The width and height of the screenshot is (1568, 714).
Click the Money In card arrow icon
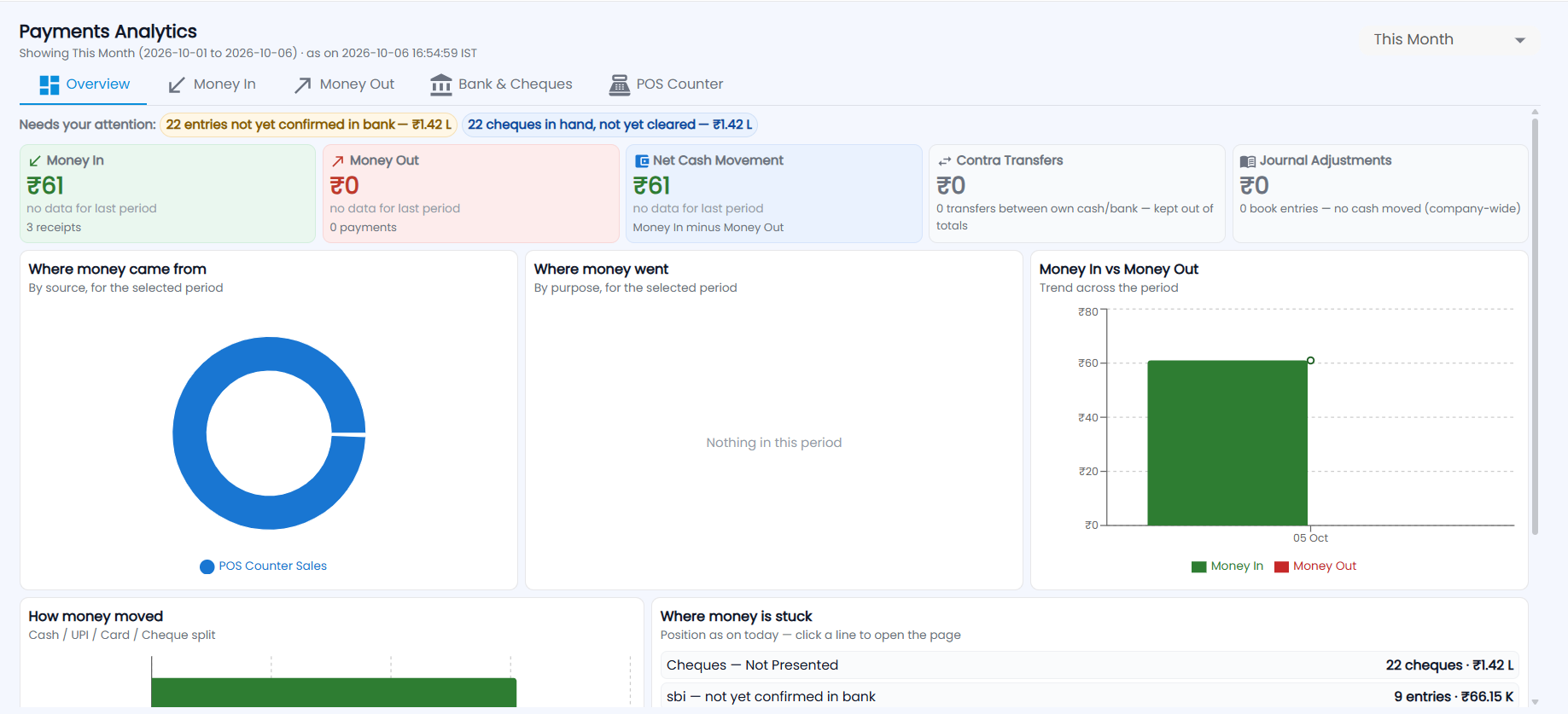coord(35,161)
